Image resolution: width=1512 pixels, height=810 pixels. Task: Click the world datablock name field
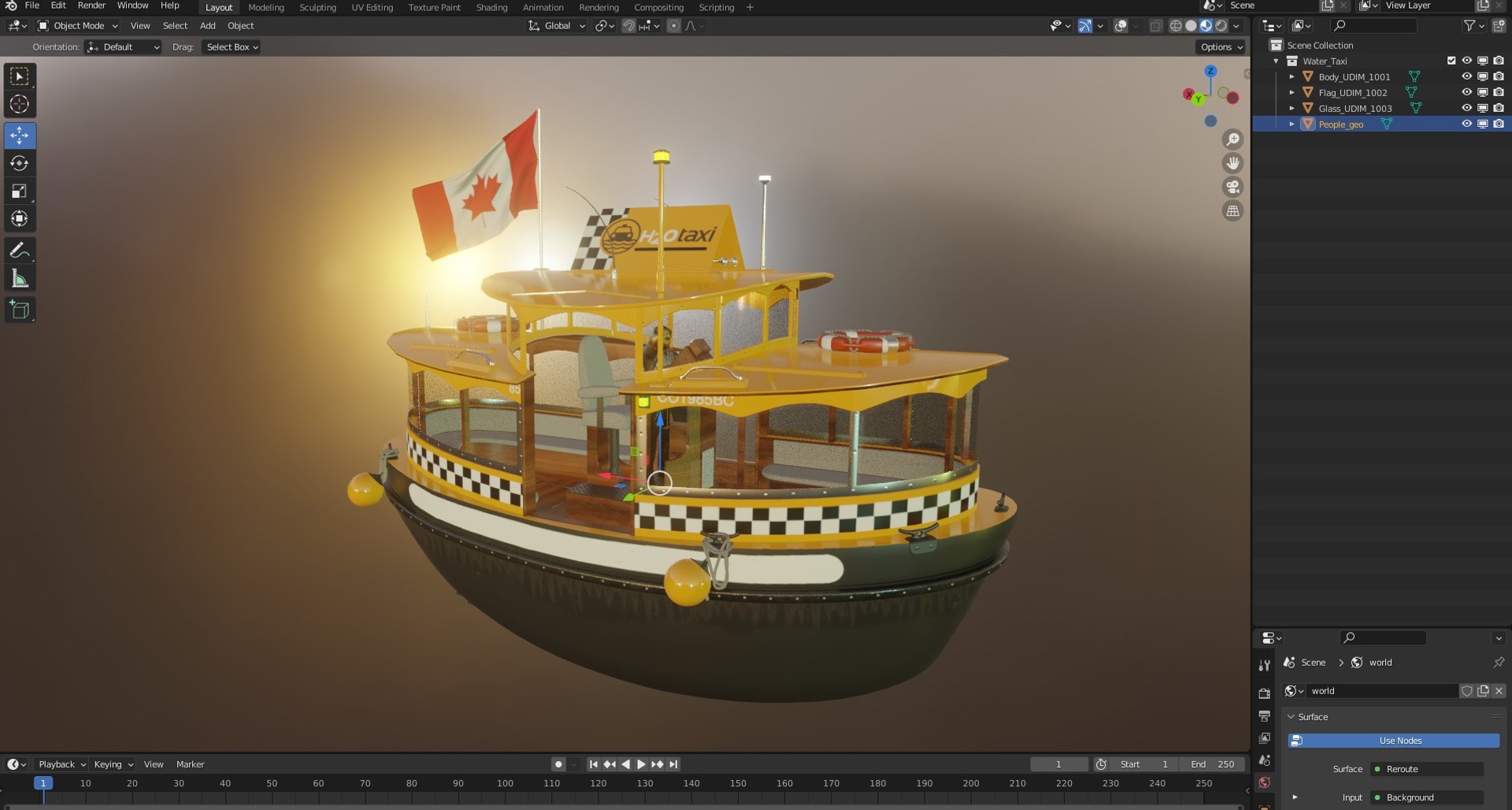point(1382,691)
